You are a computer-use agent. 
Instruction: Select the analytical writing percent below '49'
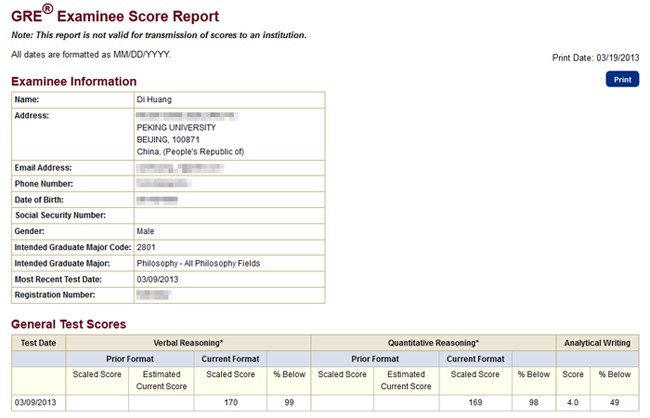click(615, 403)
